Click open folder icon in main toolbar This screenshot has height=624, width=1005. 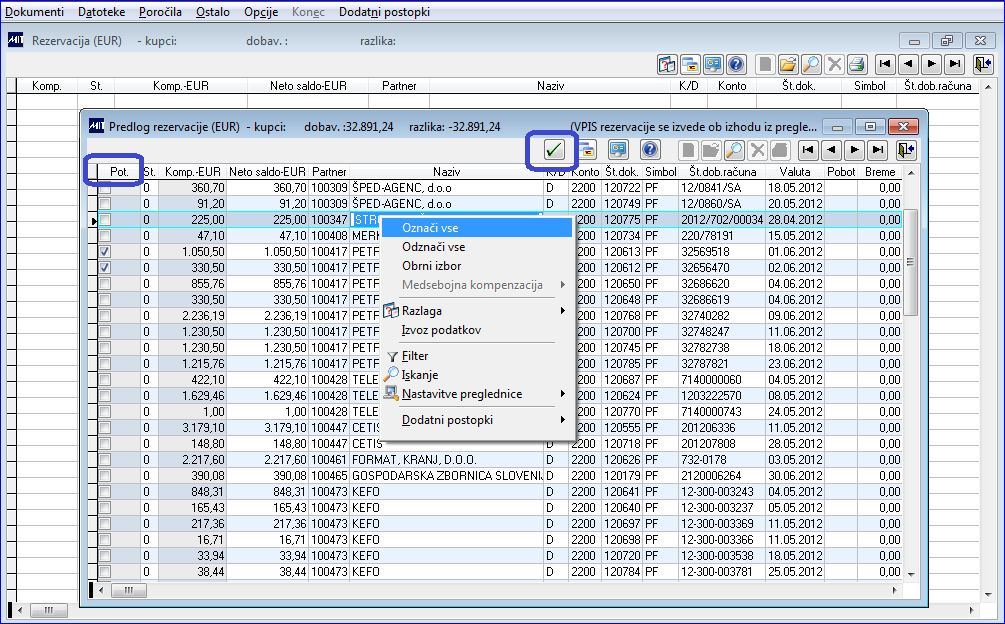point(787,64)
